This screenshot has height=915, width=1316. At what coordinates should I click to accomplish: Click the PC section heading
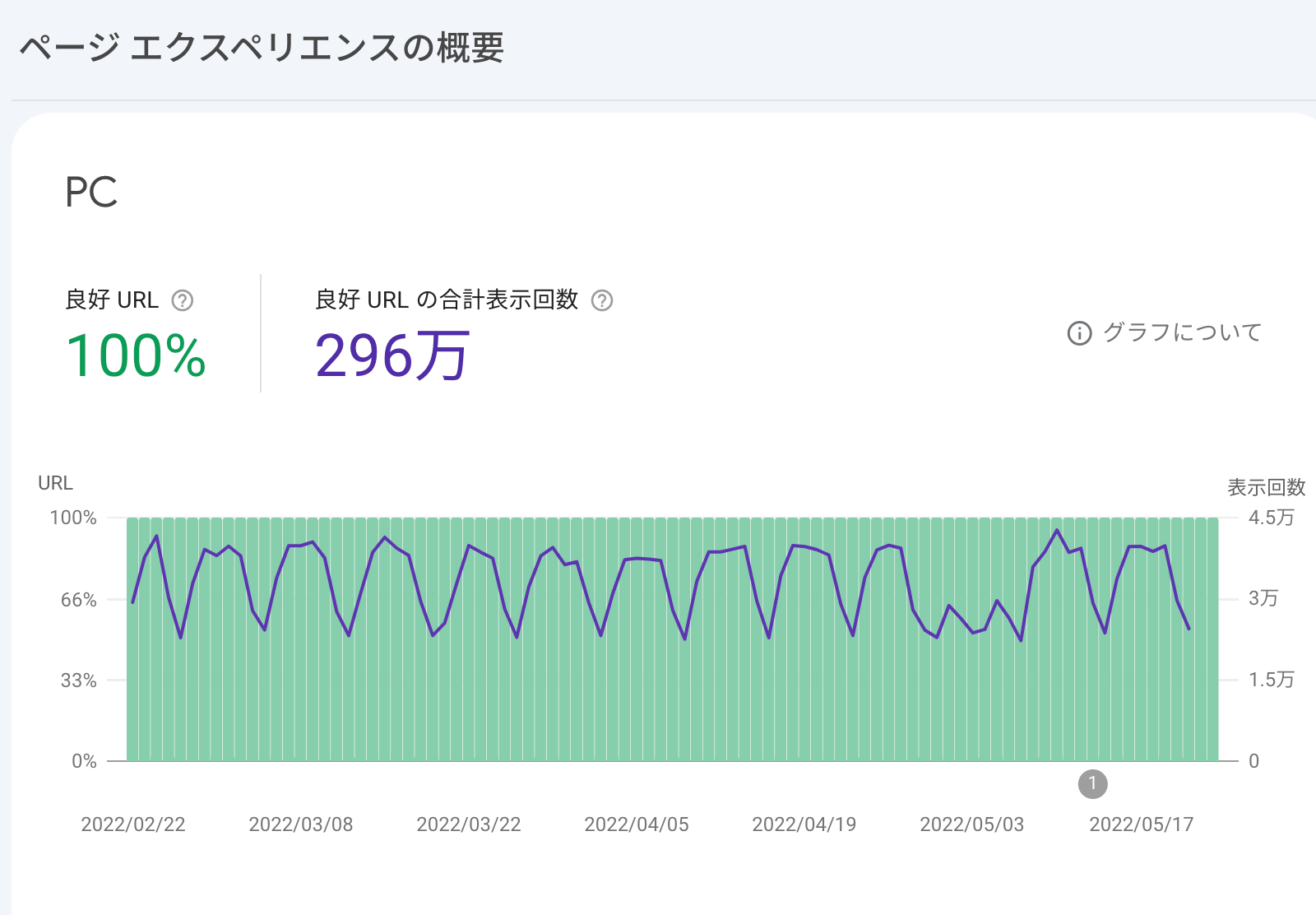[91, 193]
